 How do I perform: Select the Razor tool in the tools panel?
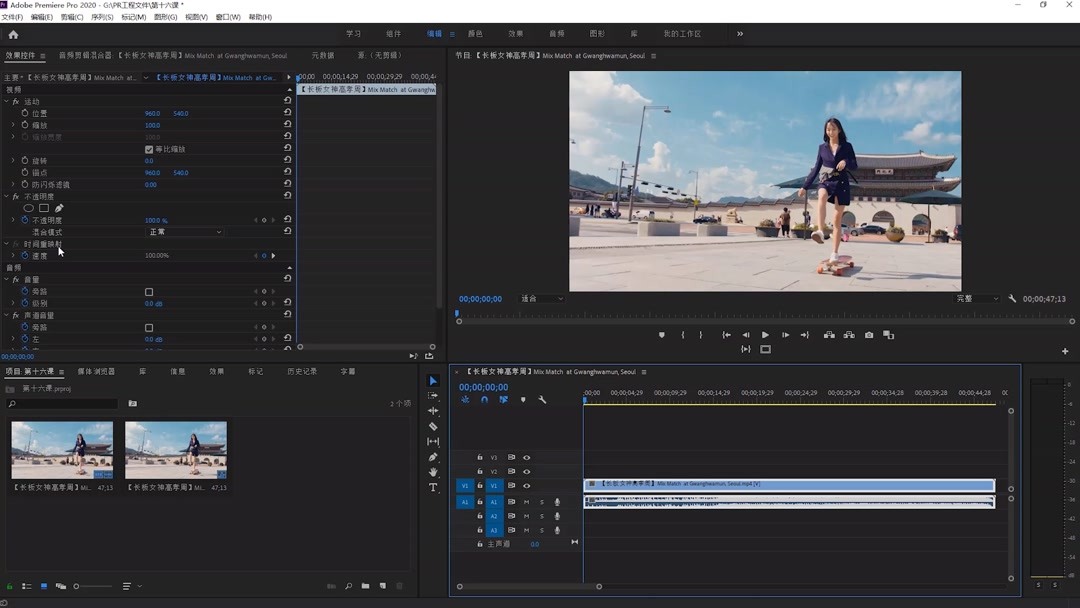click(x=433, y=426)
